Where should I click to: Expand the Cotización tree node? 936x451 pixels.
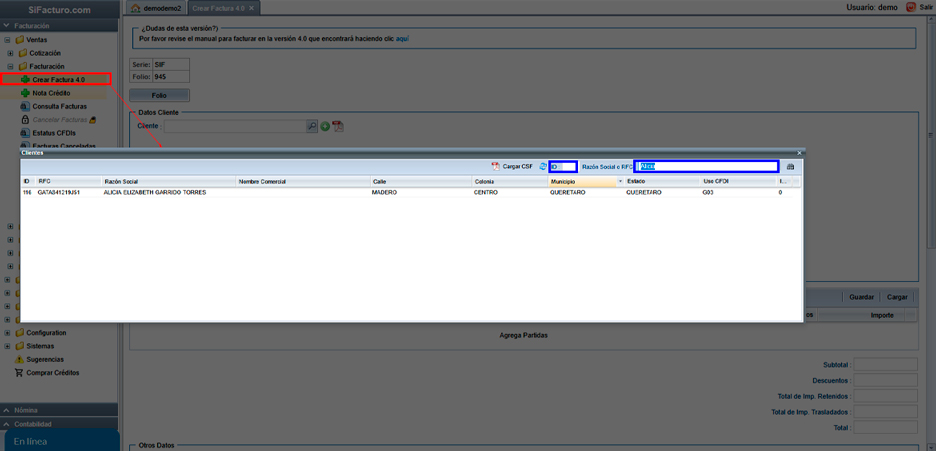[x=10, y=53]
